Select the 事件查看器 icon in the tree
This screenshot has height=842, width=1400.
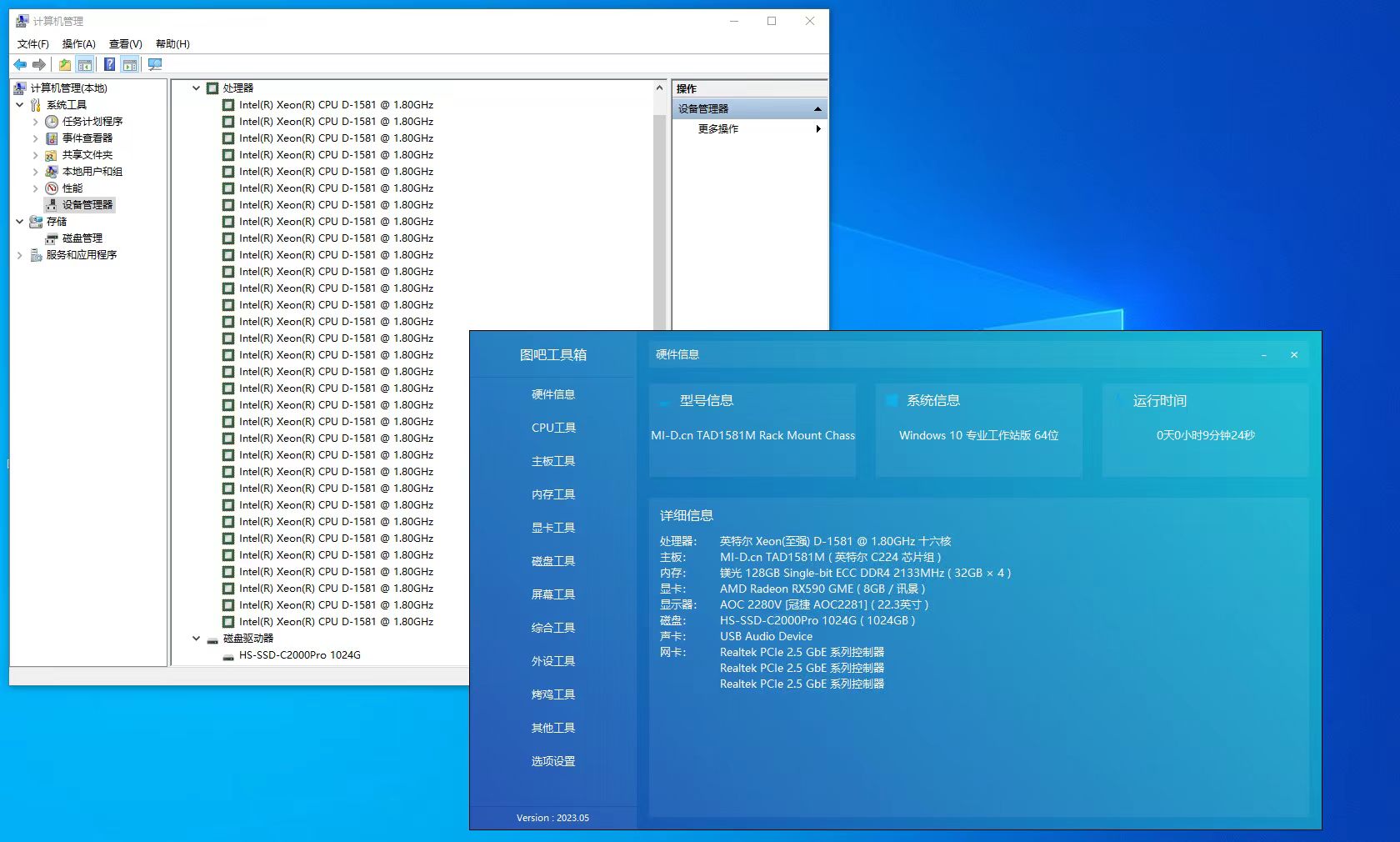52,138
